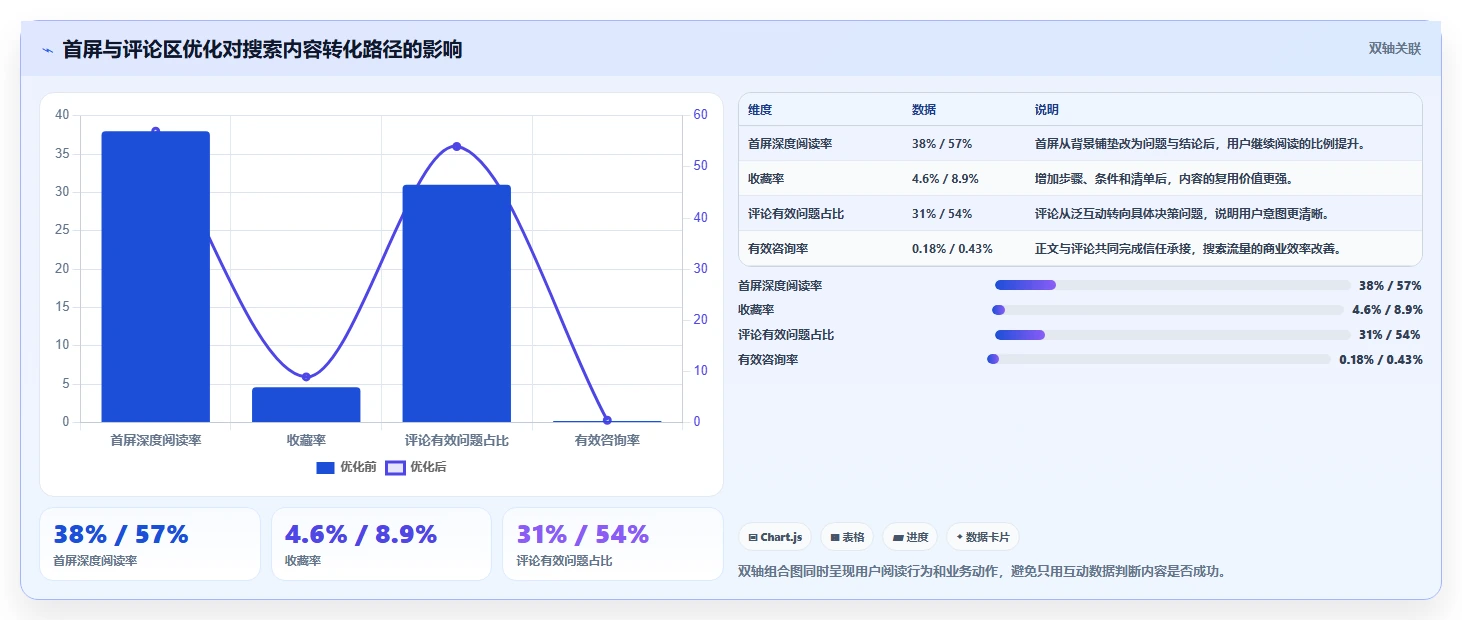This screenshot has height=620, width=1462.
Task: Click the 38% / 57% stat card
Action: (150, 544)
